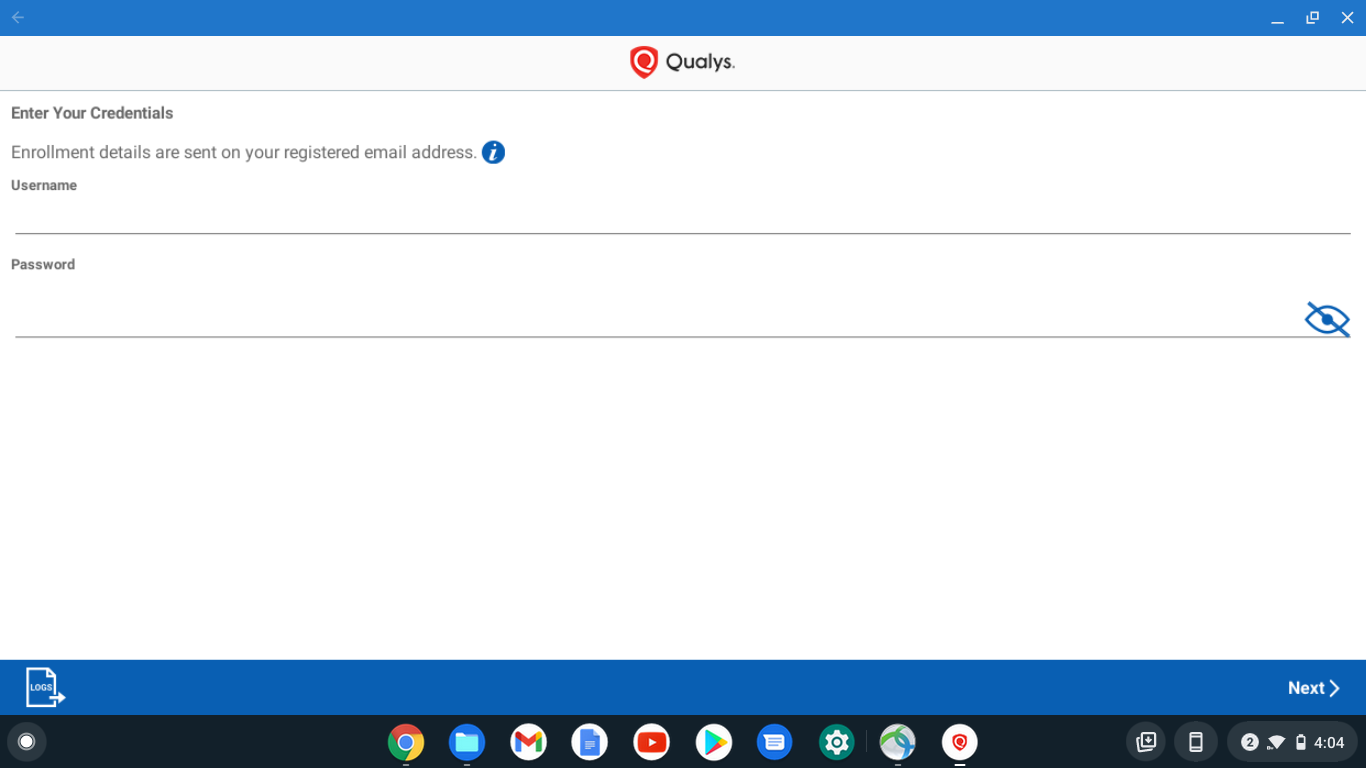
Task: Click the 'Password' field label
Action: tap(43, 264)
